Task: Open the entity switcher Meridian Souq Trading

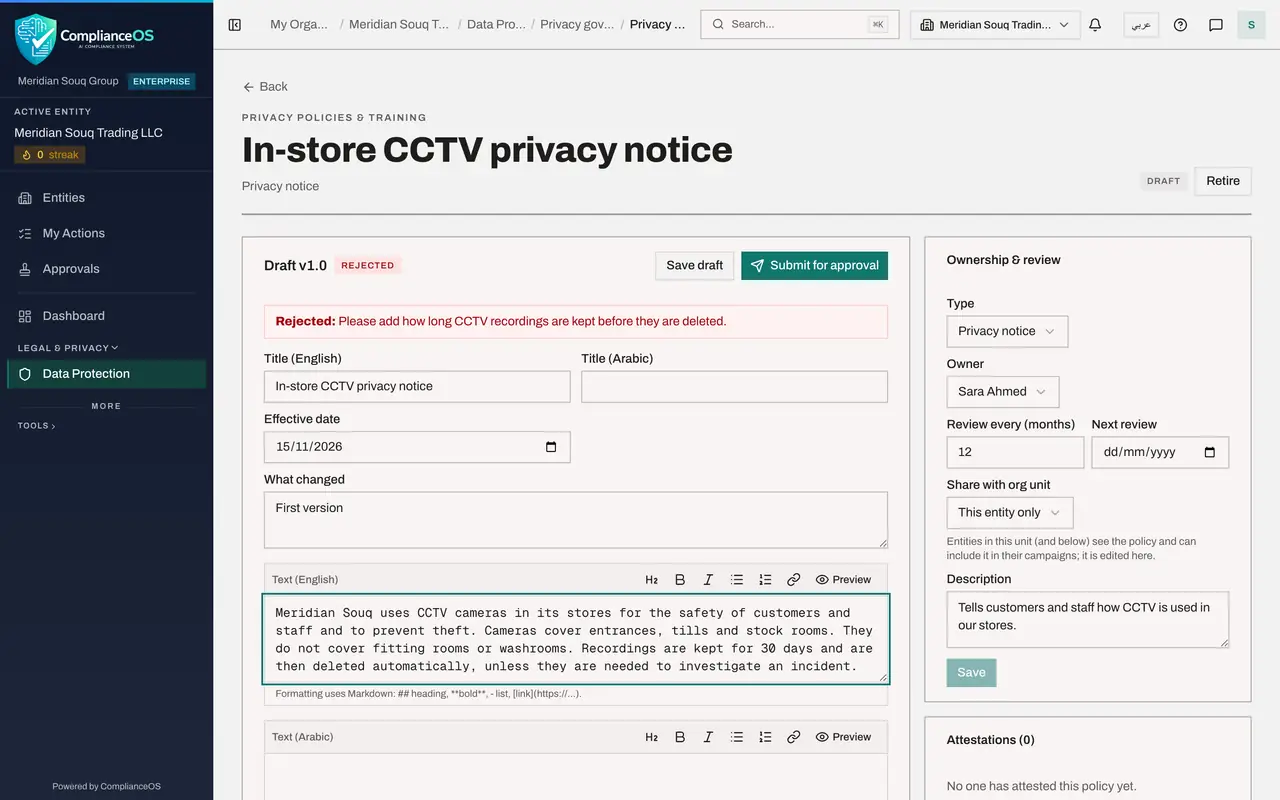Action: [995, 25]
